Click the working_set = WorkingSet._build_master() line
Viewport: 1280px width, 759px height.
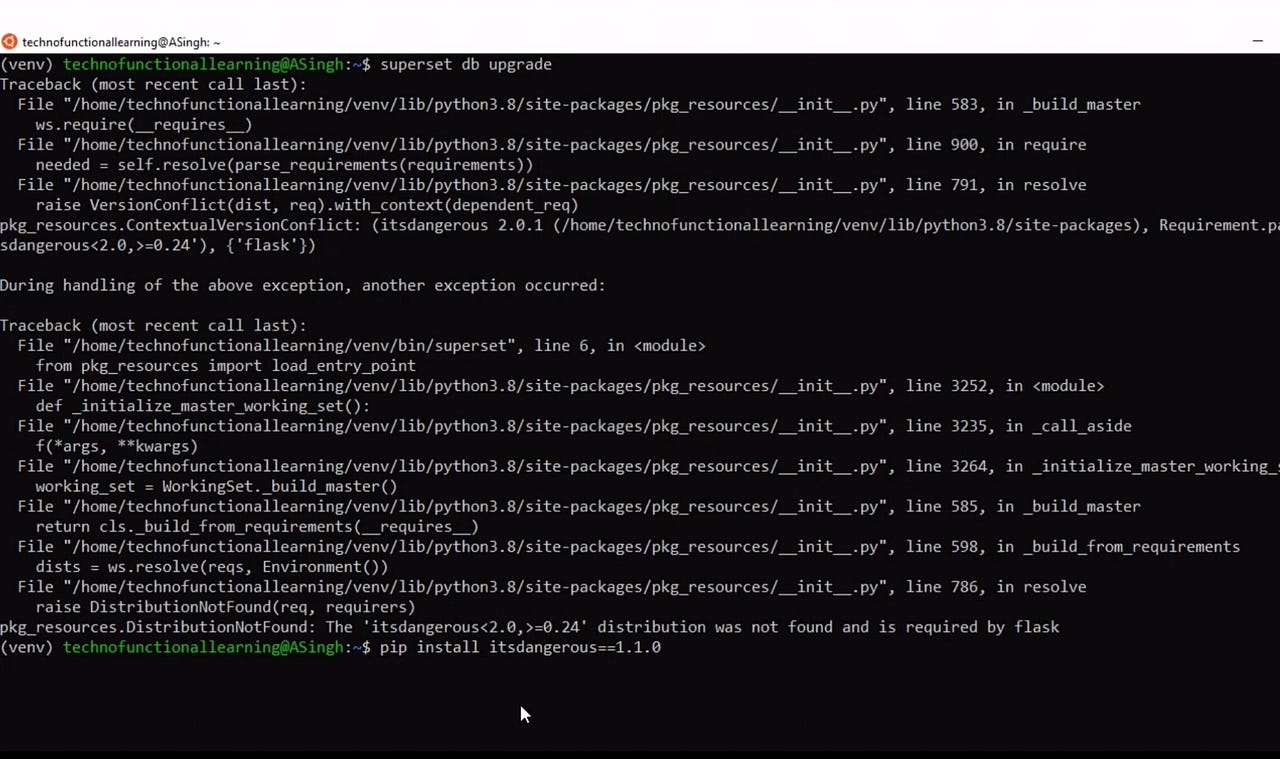pos(215,486)
